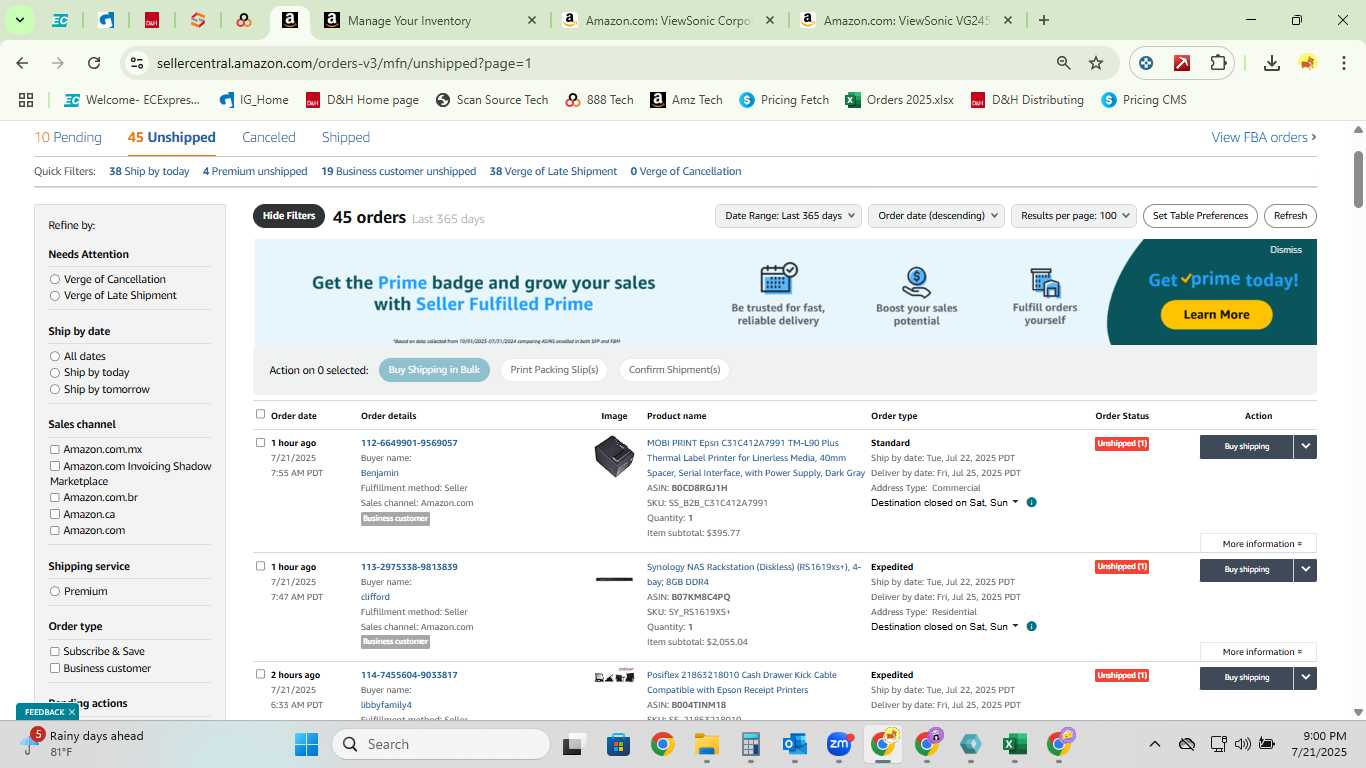Open the MOBI PRINT printer product thumbnail
Viewport: 1366px width, 768px height.
pos(614,457)
